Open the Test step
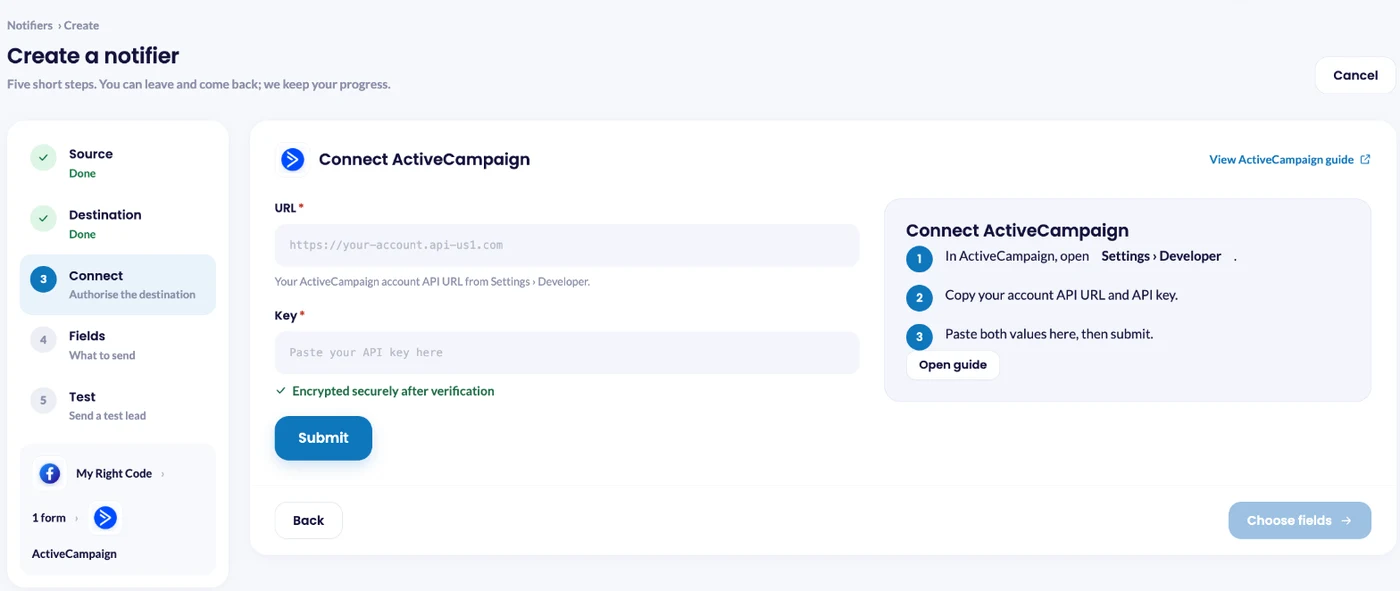 click(x=118, y=406)
